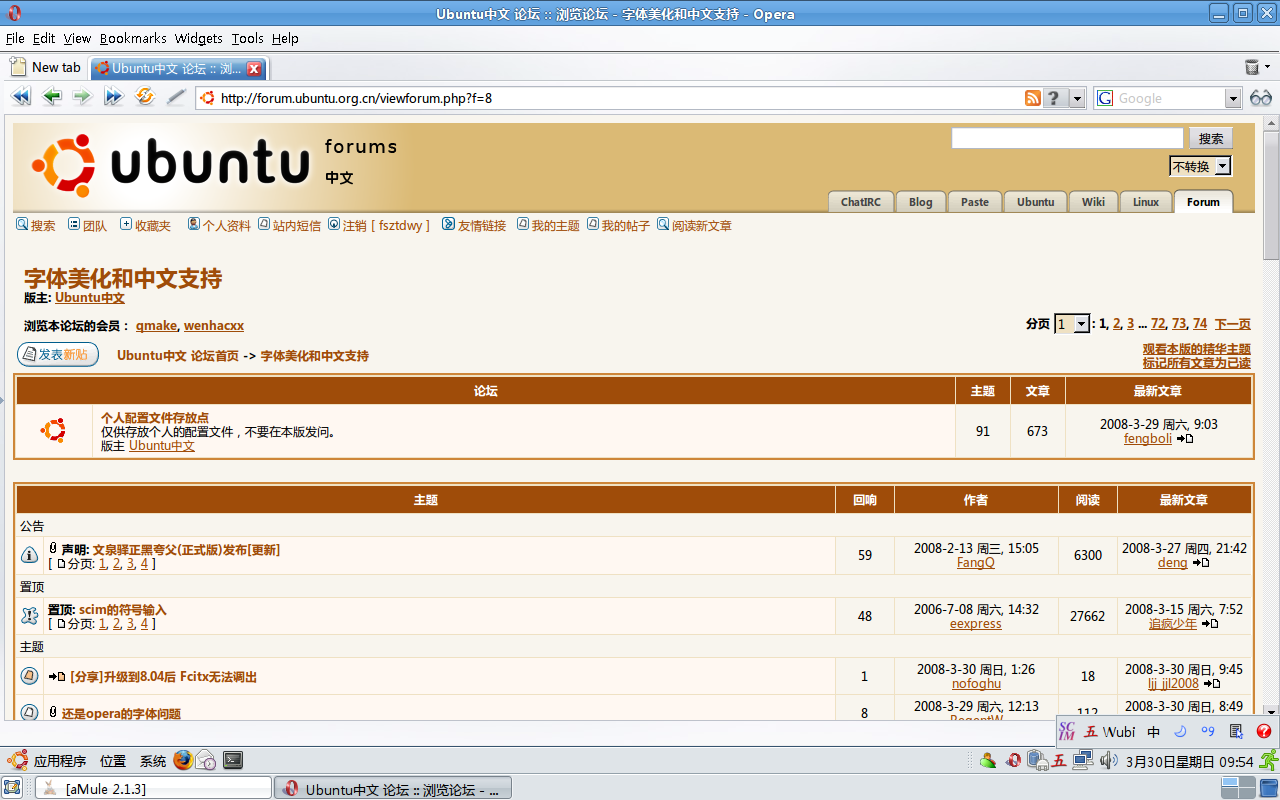Click the binoculars find icon
Viewport: 1280px width, 800px height.
click(1261, 98)
